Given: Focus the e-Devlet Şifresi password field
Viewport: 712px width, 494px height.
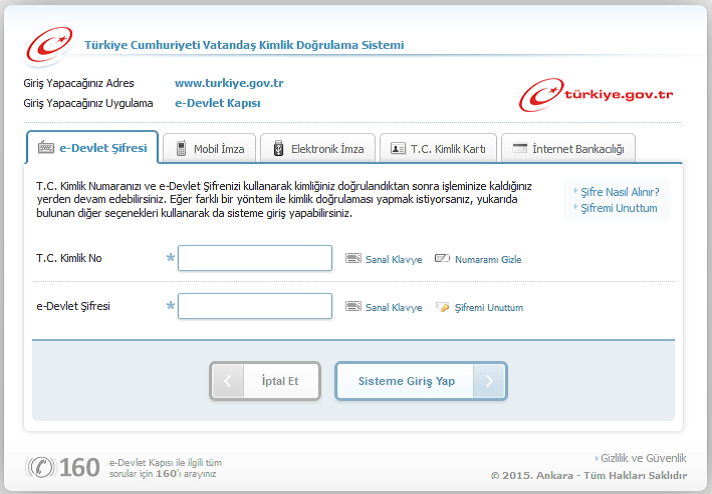Looking at the screenshot, I should 254,306.
